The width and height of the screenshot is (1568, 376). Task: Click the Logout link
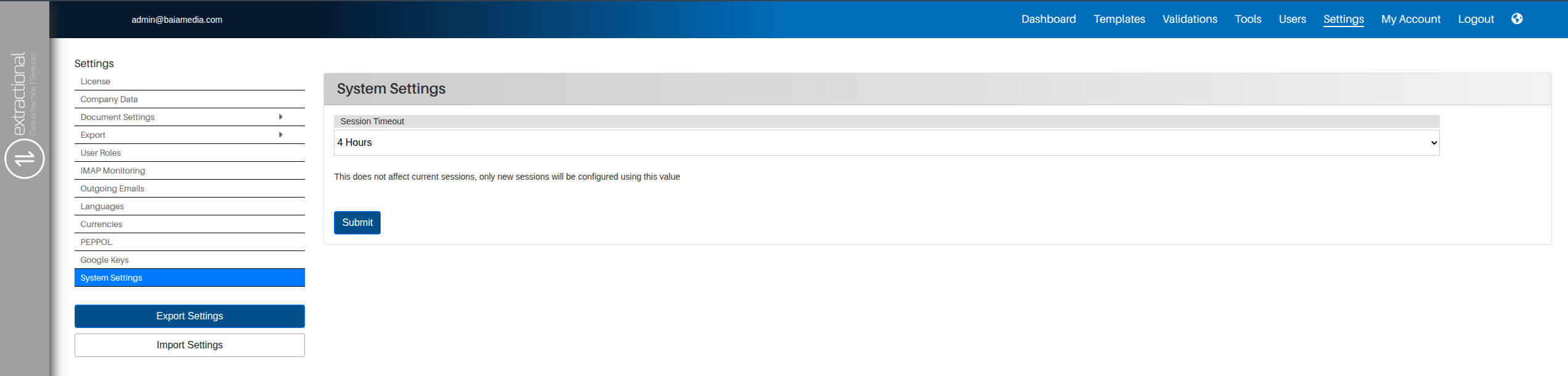[x=1476, y=19]
